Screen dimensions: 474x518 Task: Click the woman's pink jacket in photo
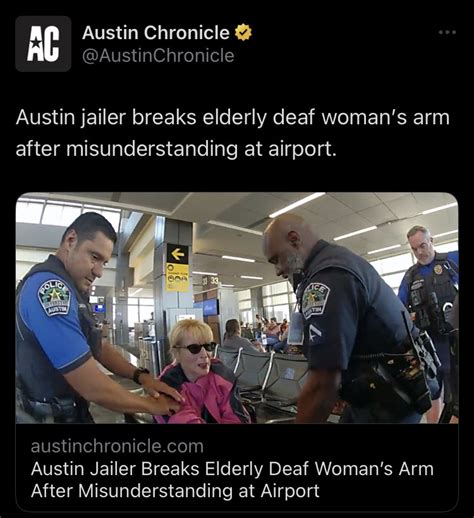pyautogui.click(x=203, y=395)
